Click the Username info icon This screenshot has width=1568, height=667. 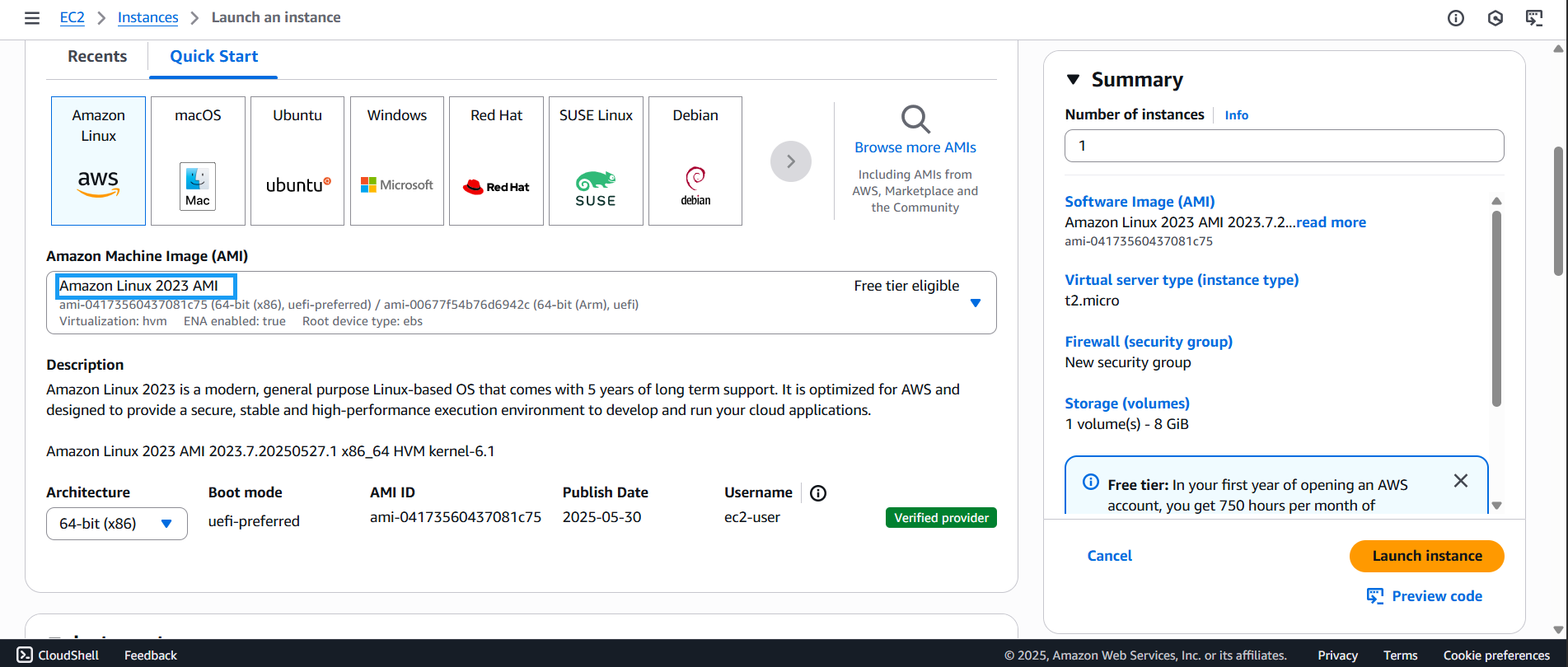click(818, 493)
